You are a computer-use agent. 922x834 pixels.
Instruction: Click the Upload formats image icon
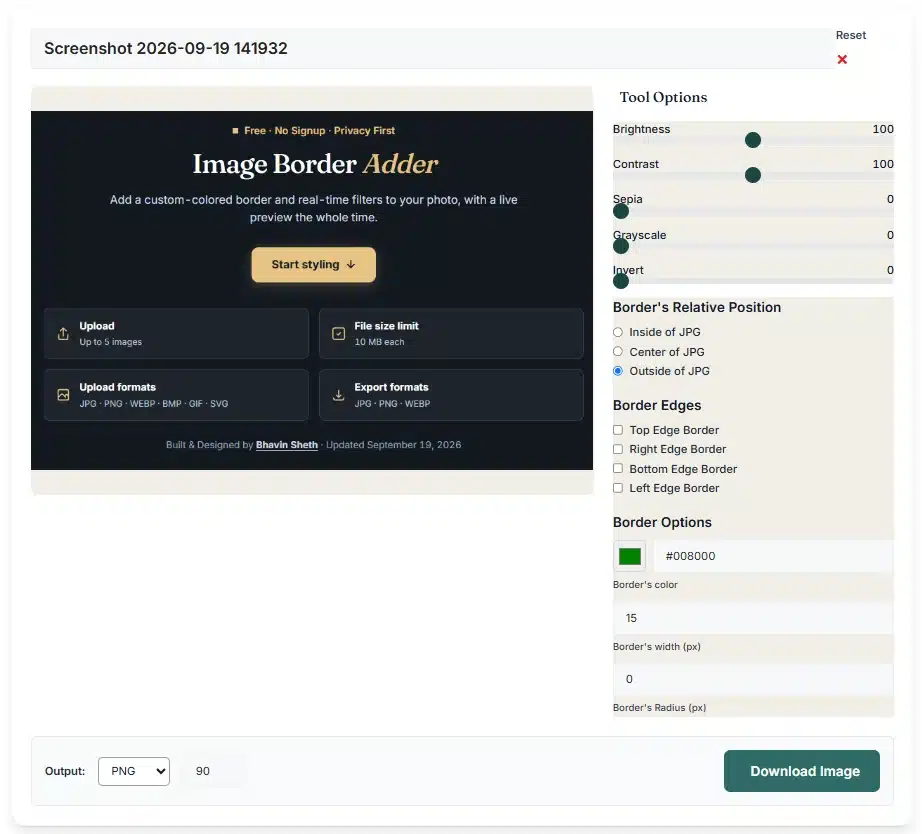[x=63, y=395]
